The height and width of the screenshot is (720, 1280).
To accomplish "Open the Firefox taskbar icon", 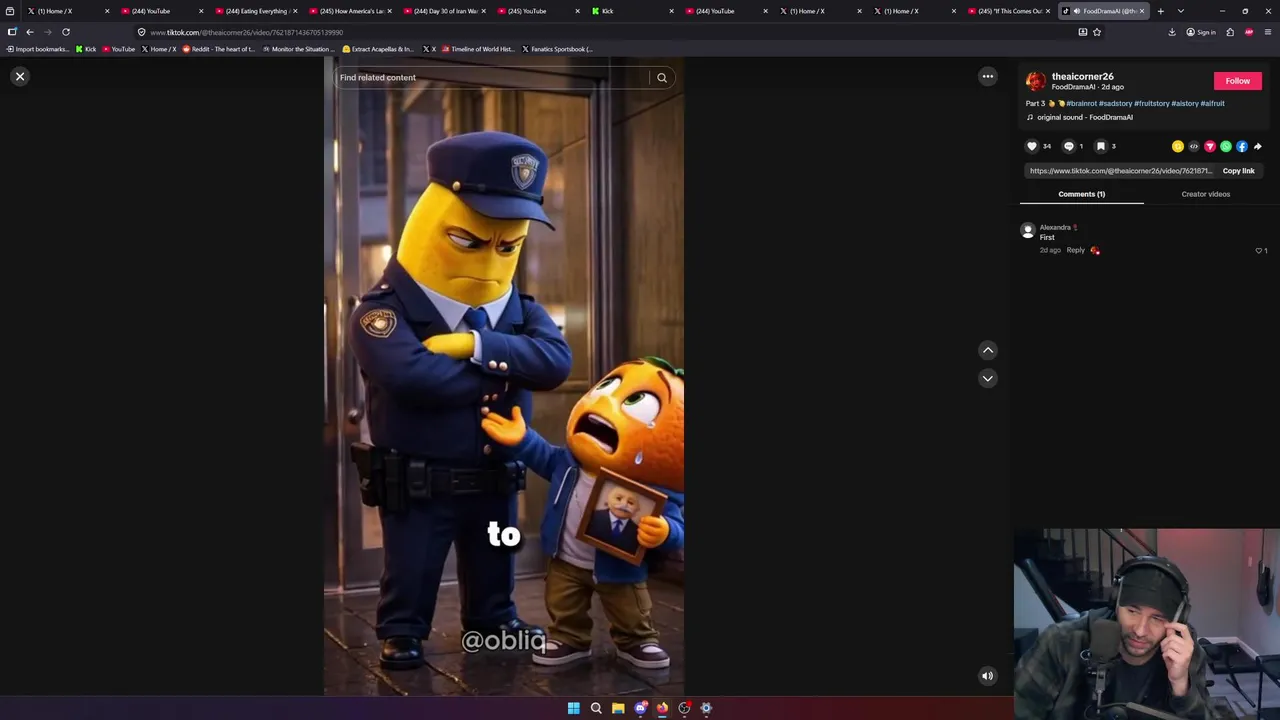I will 662,708.
